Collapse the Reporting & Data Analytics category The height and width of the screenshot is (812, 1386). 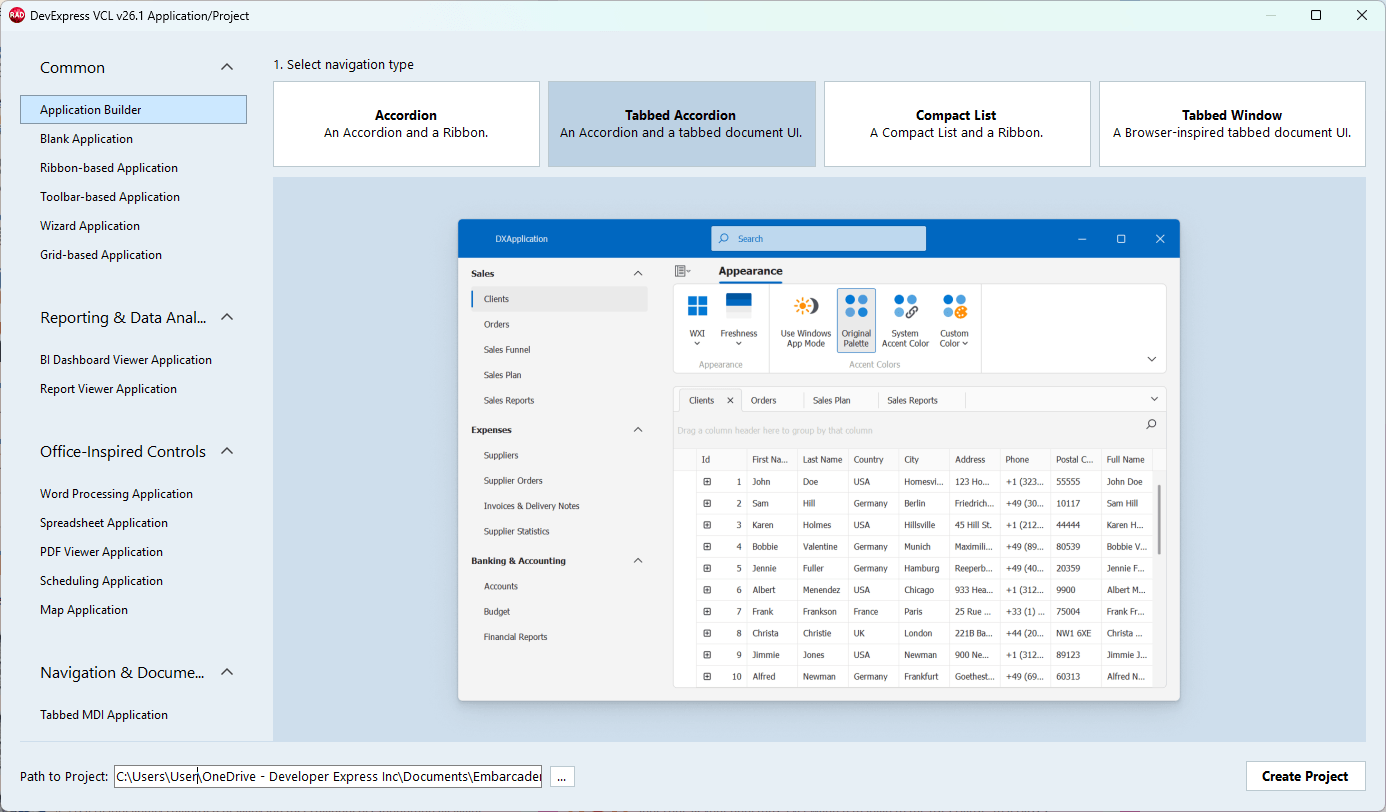point(227,317)
